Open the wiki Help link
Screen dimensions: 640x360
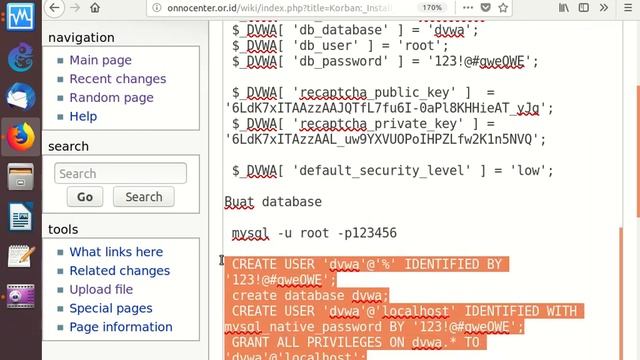coord(83,116)
